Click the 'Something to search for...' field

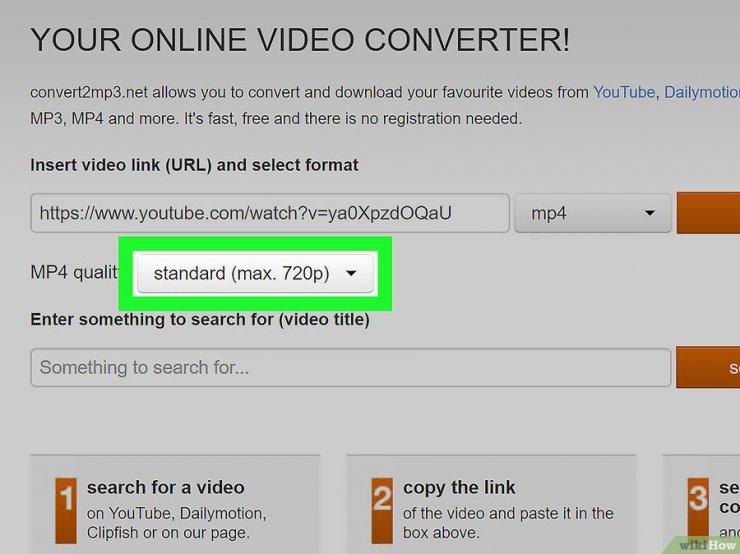351,368
